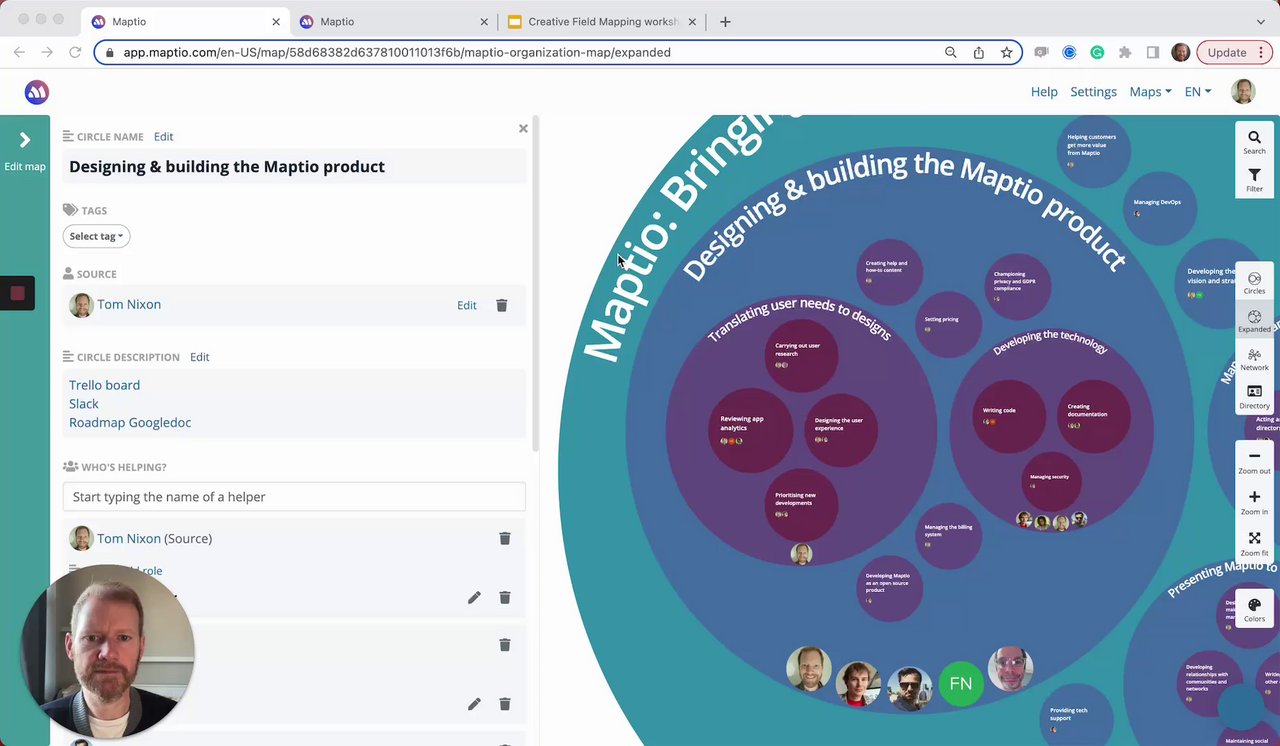Open the Chrome extensions puzzle menu
The width and height of the screenshot is (1280, 746).
click(1125, 52)
